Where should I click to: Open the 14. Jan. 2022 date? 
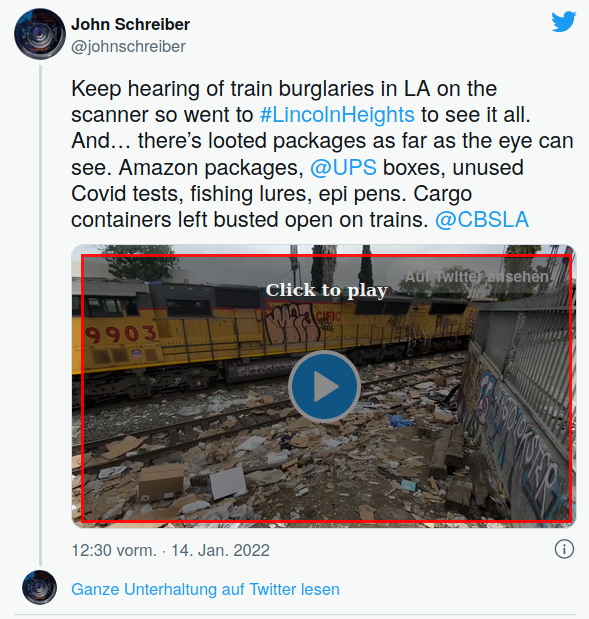pyautogui.click(x=220, y=550)
